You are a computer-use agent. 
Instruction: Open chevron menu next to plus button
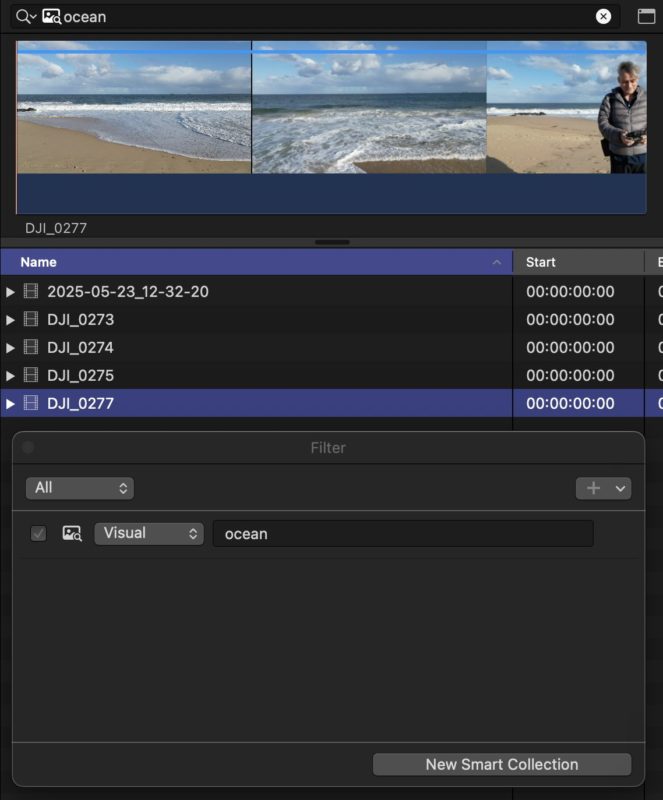(621, 488)
